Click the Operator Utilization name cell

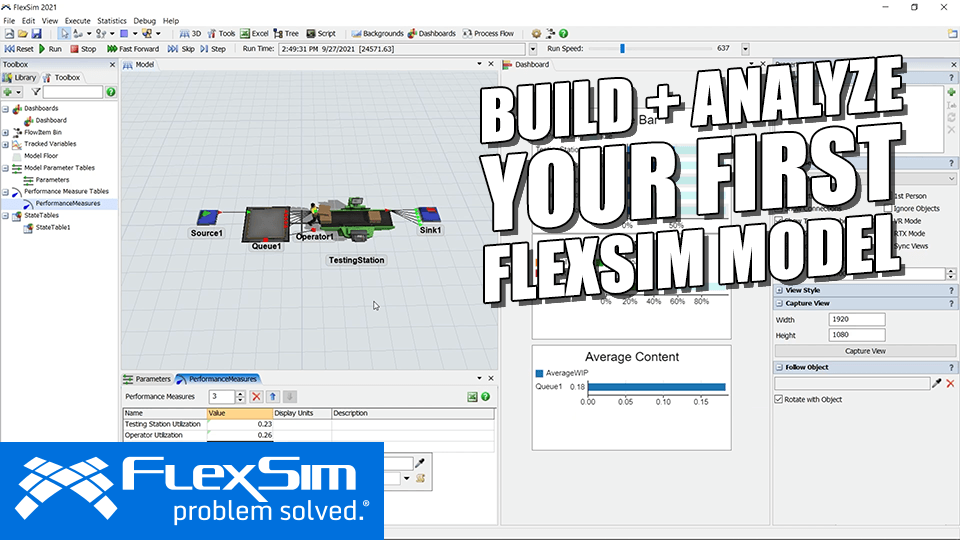coord(165,435)
